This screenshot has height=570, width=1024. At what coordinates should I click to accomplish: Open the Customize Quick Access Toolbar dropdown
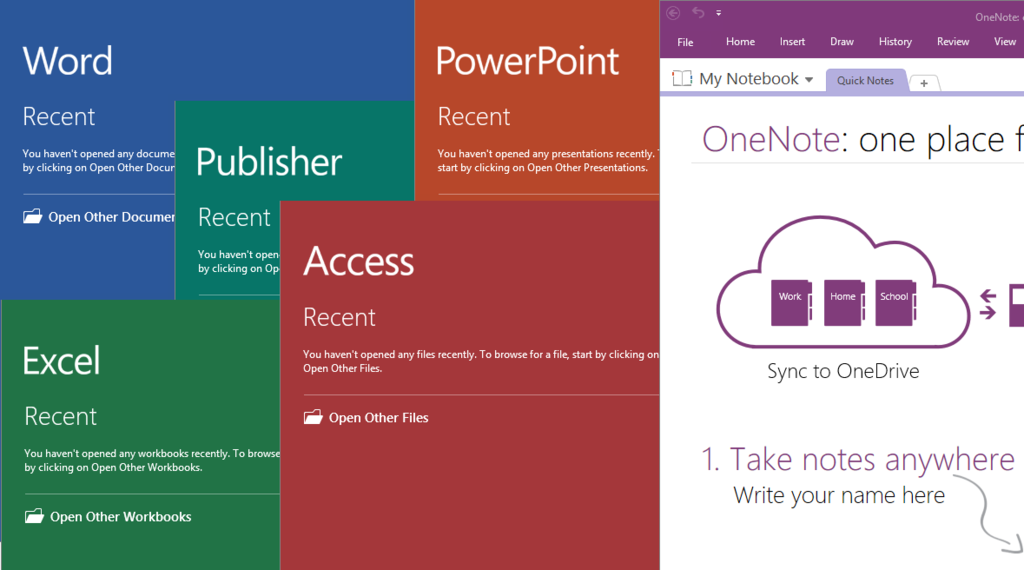coord(718,14)
